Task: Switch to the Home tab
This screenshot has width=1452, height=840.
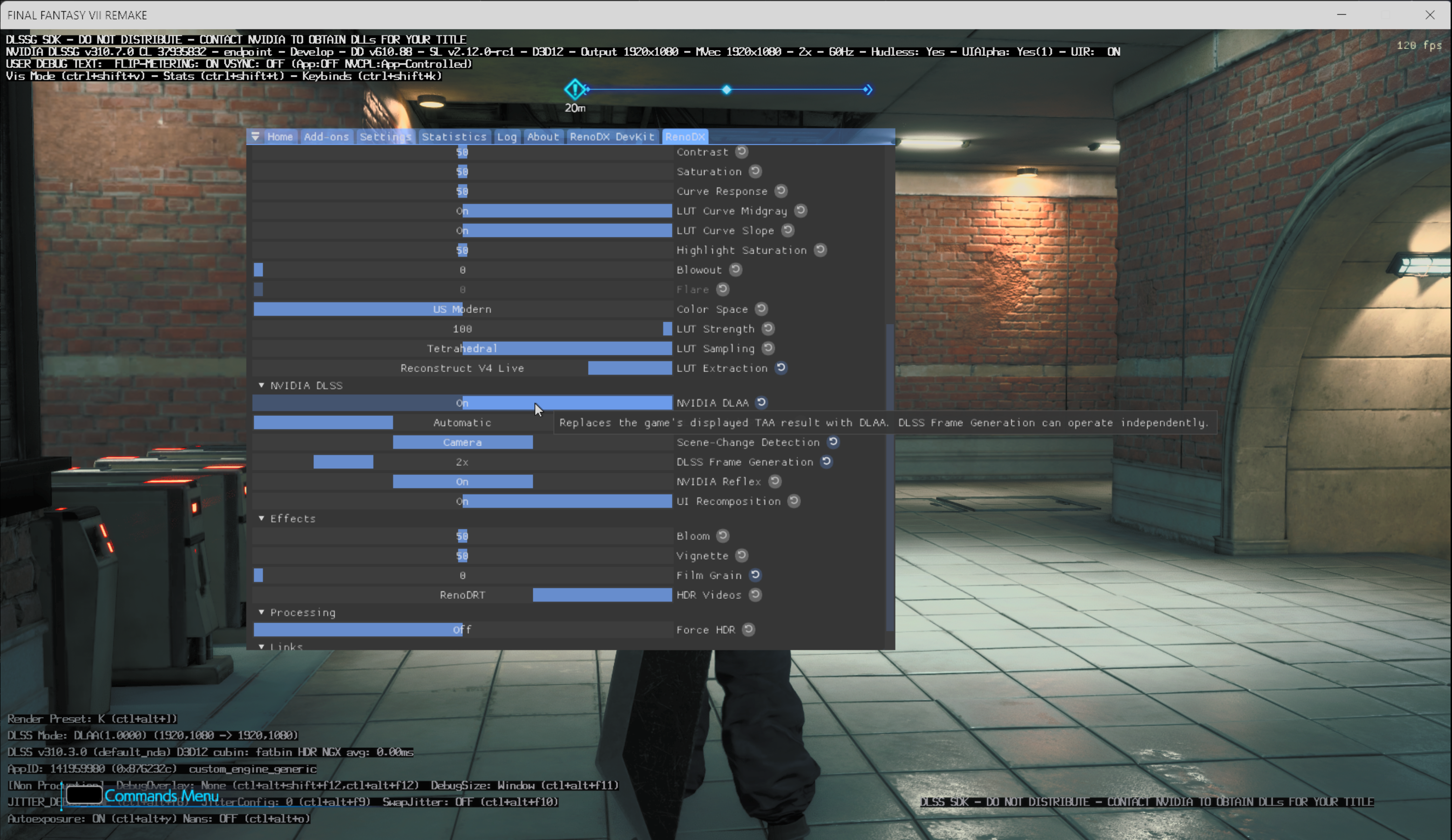Action: (280, 136)
